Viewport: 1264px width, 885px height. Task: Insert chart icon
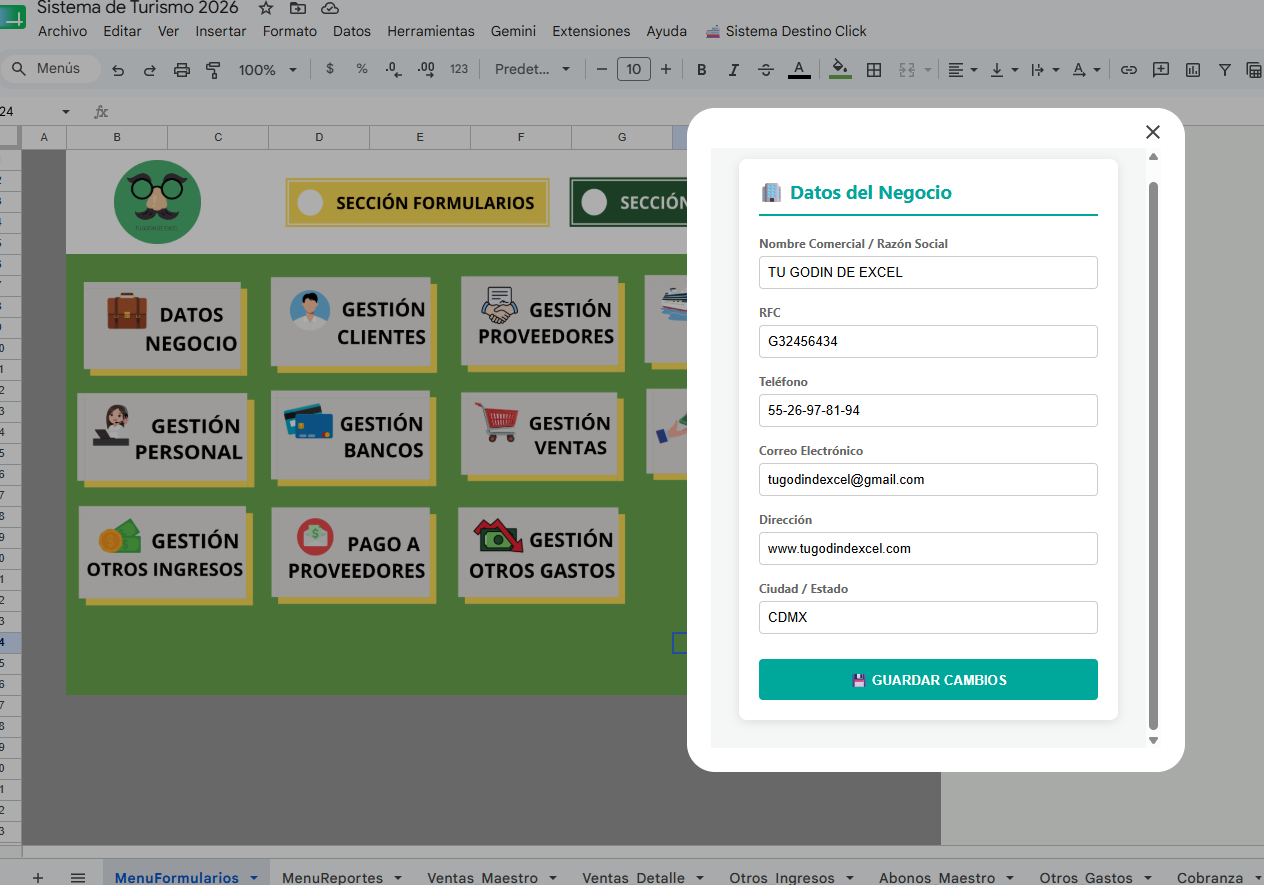[1193, 70]
